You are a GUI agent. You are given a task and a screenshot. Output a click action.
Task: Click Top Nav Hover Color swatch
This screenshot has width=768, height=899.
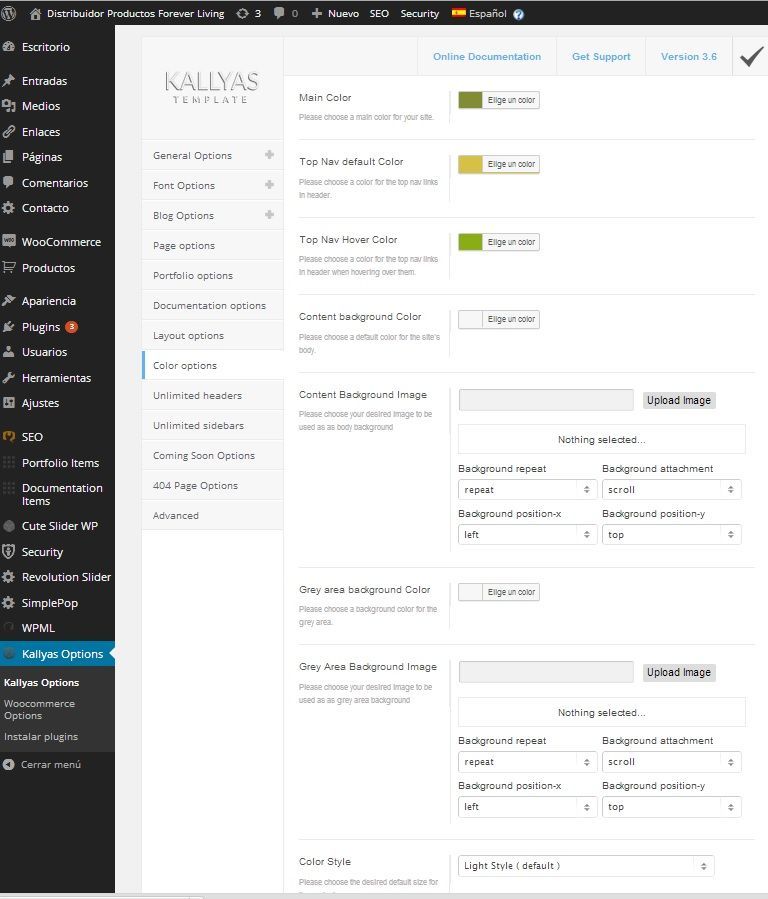470,242
